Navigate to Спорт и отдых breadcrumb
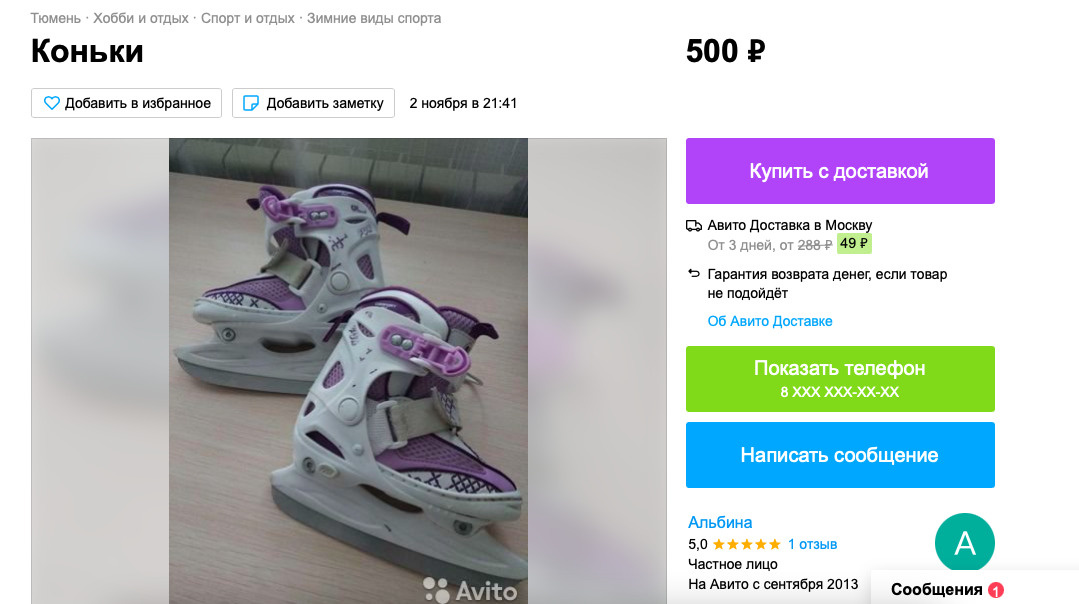This screenshot has width=1079, height=604. (248, 18)
